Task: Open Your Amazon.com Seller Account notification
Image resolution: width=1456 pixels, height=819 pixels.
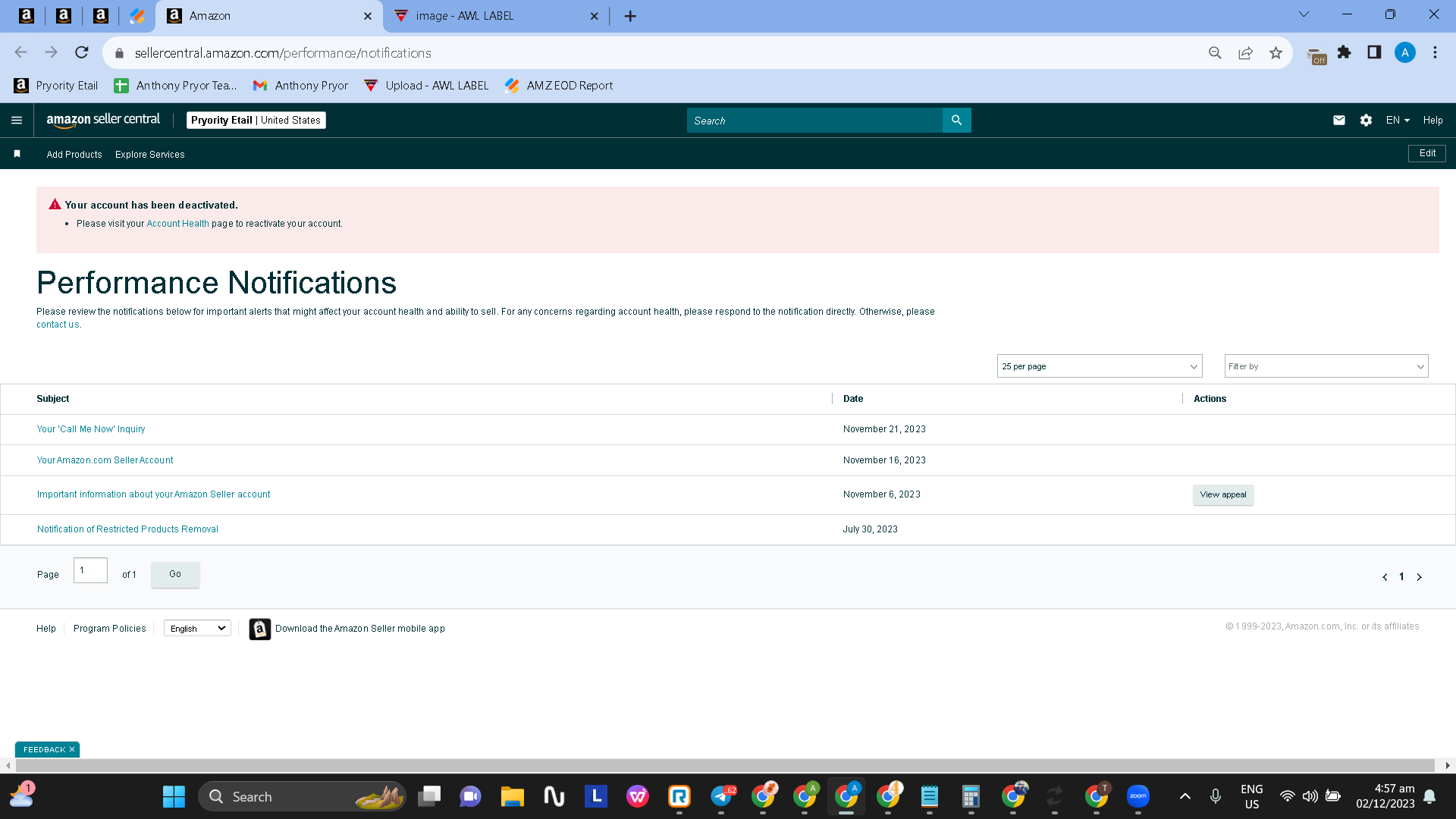Action: point(105,460)
